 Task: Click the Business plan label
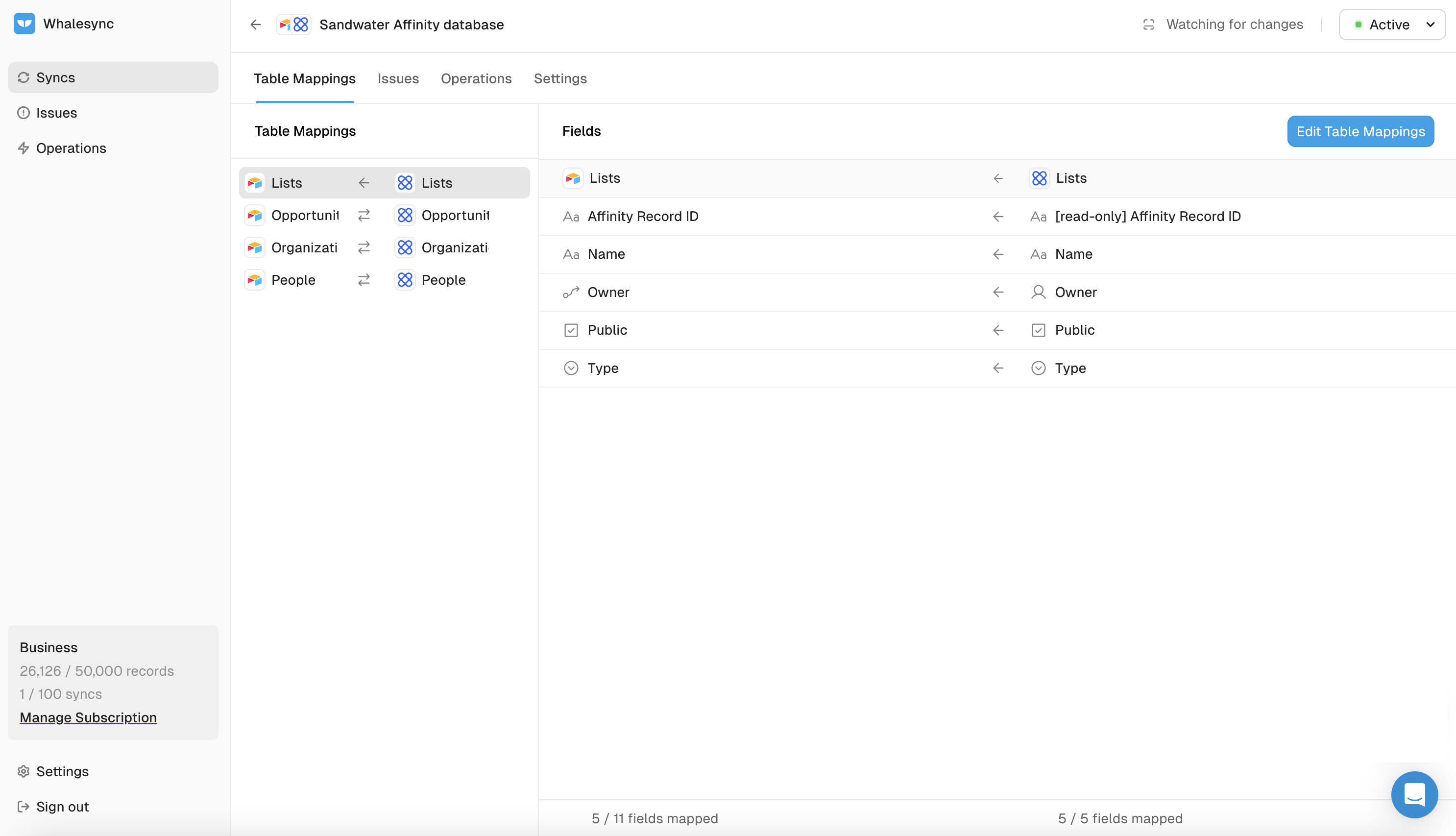click(x=49, y=648)
